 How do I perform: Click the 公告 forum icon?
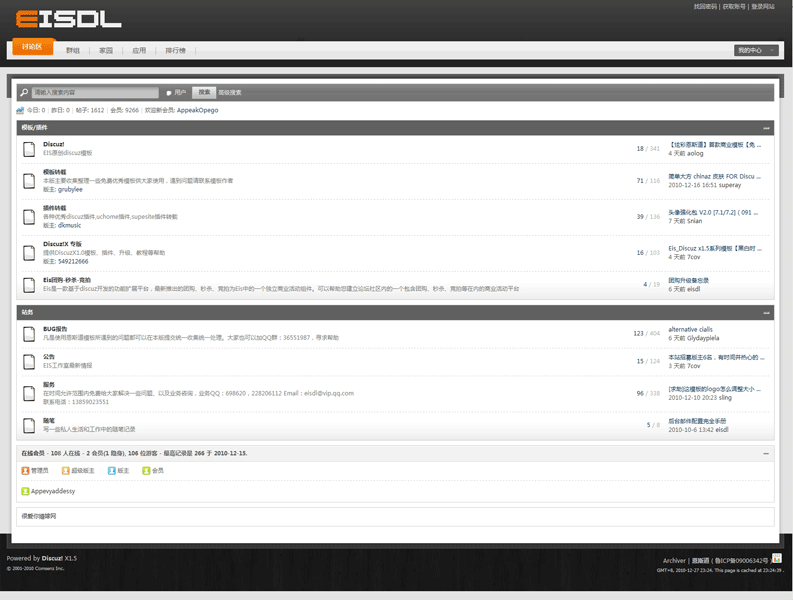point(29,361)
